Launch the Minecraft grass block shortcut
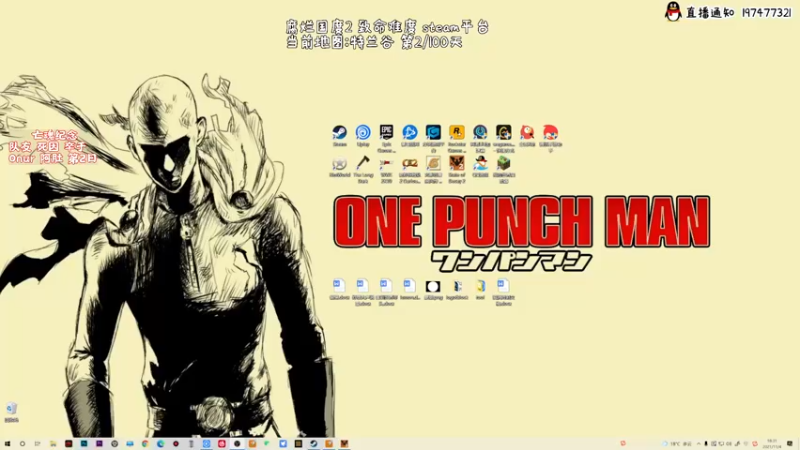The image size is (800, 450). [504, 169]
